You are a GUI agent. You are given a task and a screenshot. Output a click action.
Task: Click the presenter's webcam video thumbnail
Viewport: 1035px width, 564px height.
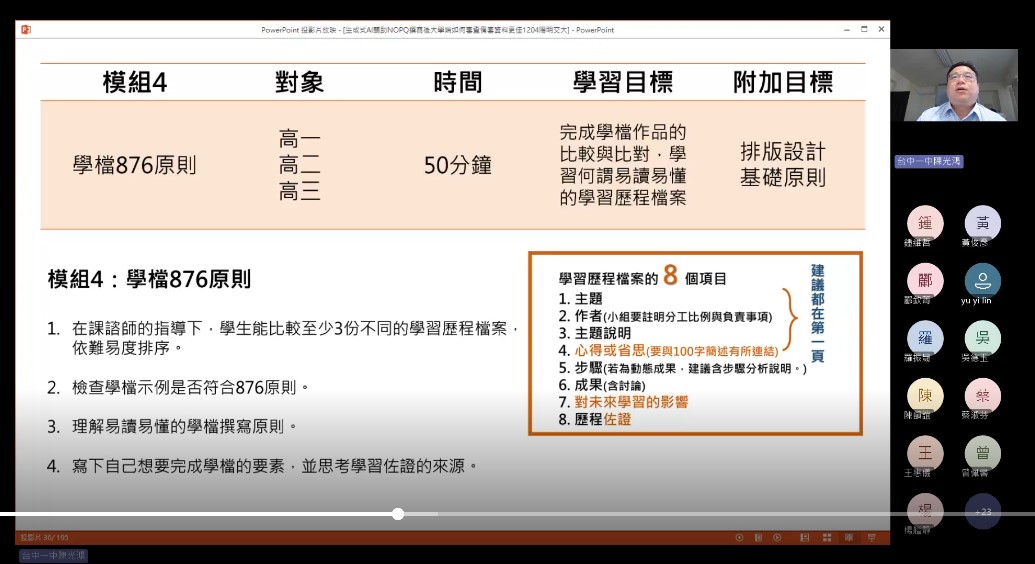click(954, 86)
